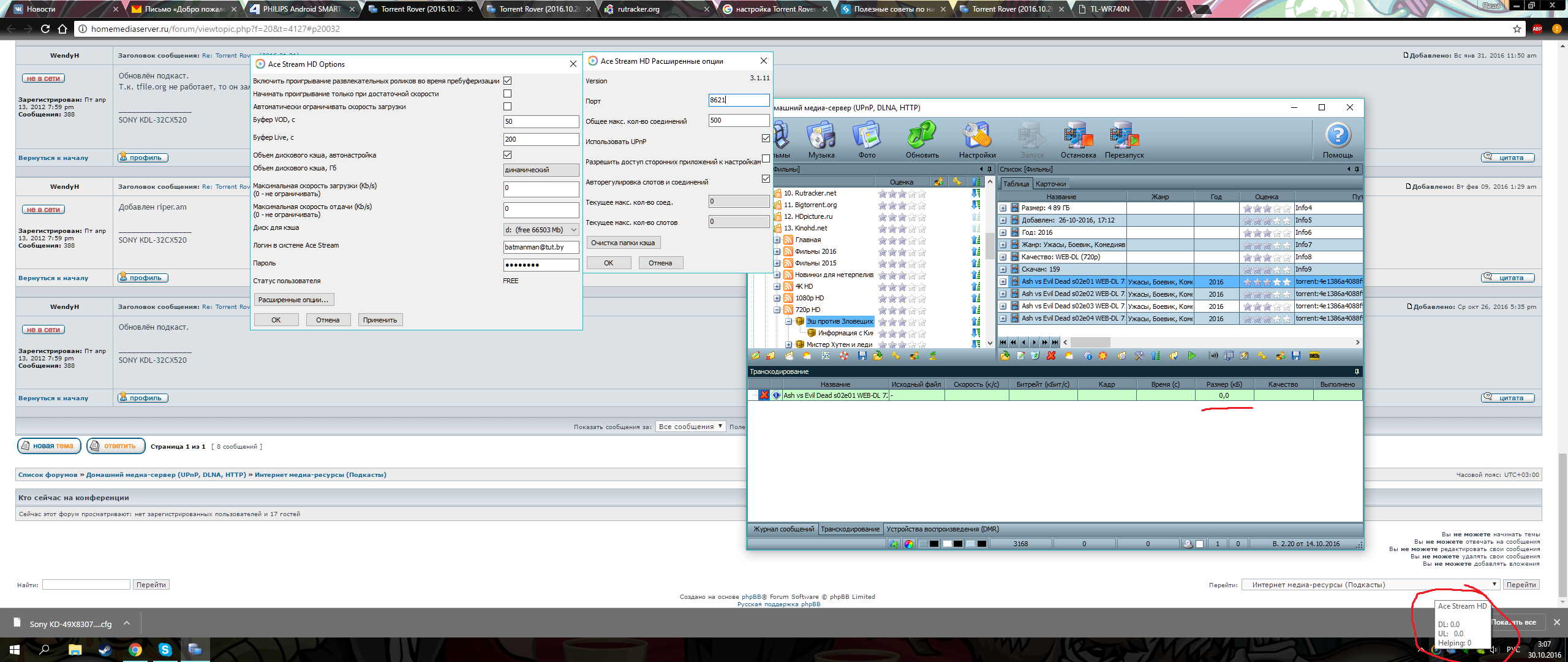This screenshot has height=662, width=1568.
Task: Expand the 1080p HD tree node
Action: (x=777, y=298)
